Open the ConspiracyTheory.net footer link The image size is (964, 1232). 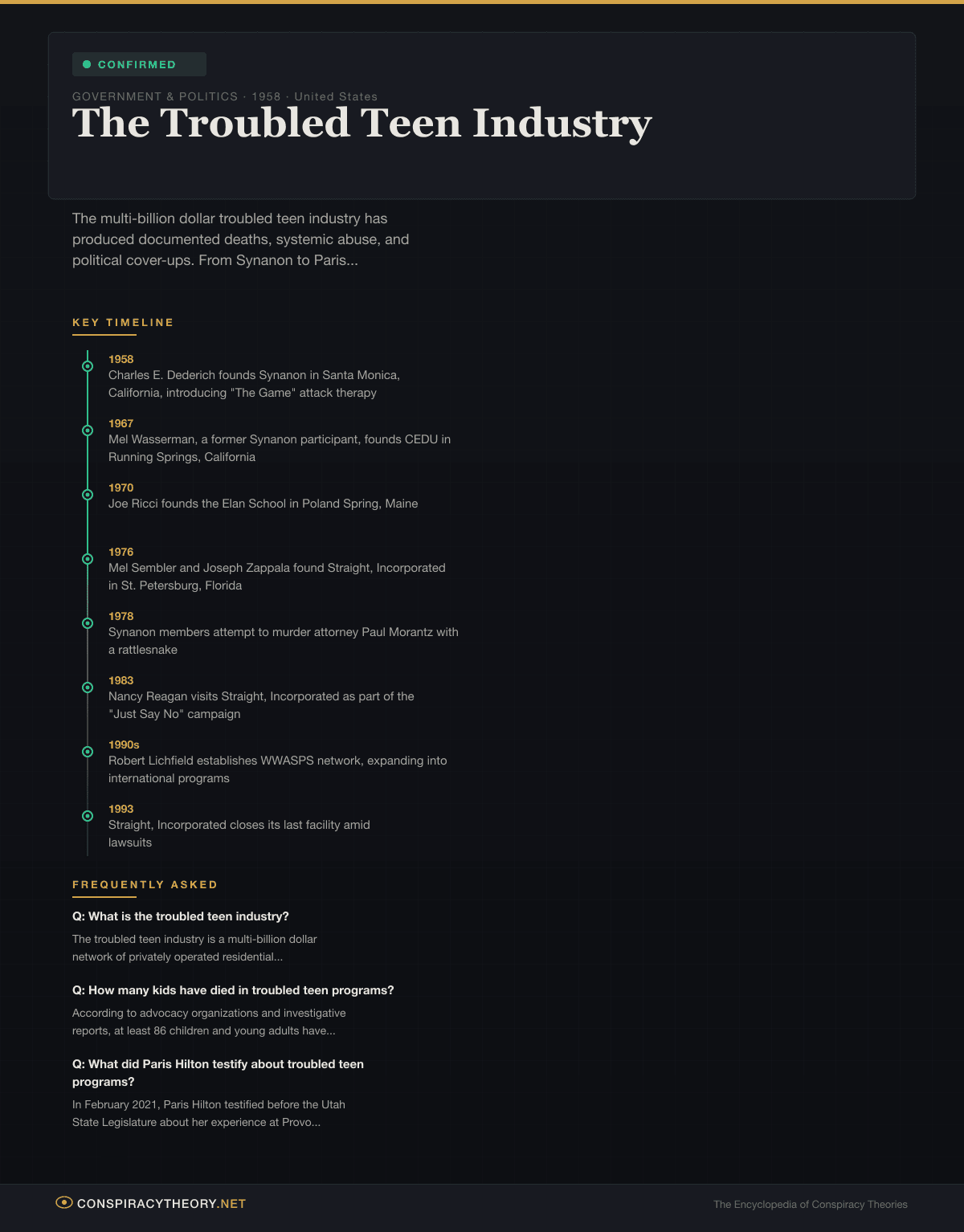point(161,1204)
